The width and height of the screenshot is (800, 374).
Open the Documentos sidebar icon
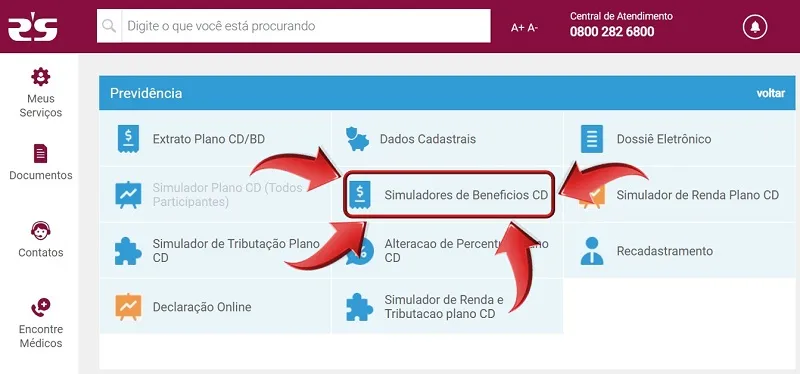coord(40,154)
